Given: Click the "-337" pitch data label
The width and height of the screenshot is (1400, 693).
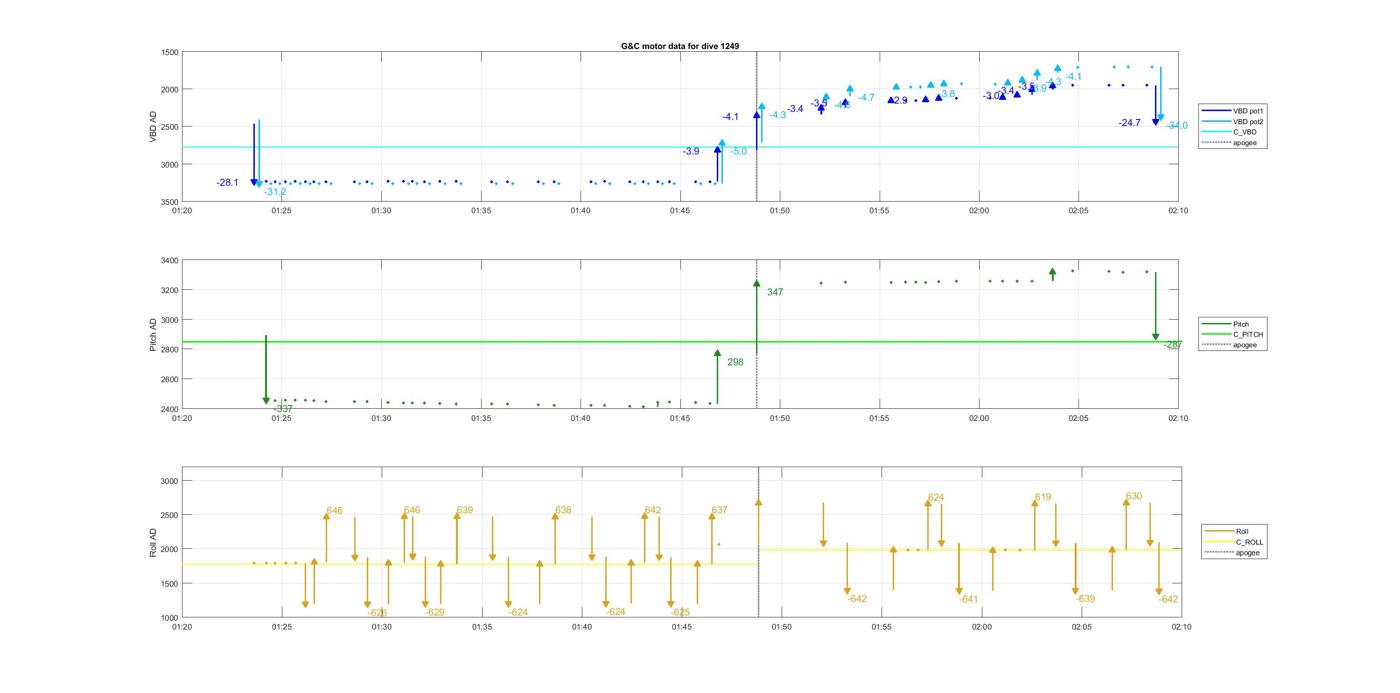Looking at the screenshot, I should tap(283, 409).
